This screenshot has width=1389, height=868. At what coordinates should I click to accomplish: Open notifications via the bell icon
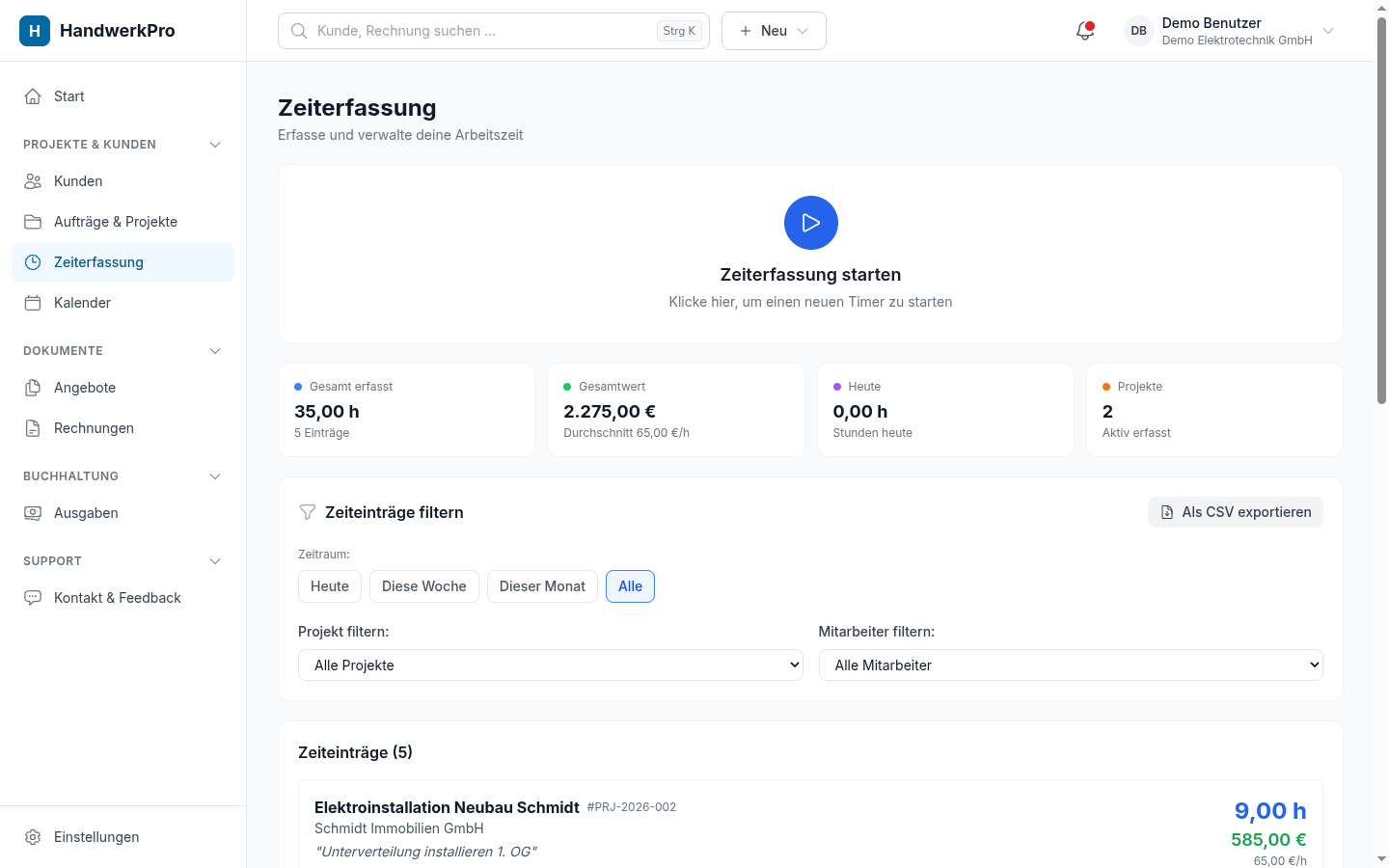pos(1085,31)
